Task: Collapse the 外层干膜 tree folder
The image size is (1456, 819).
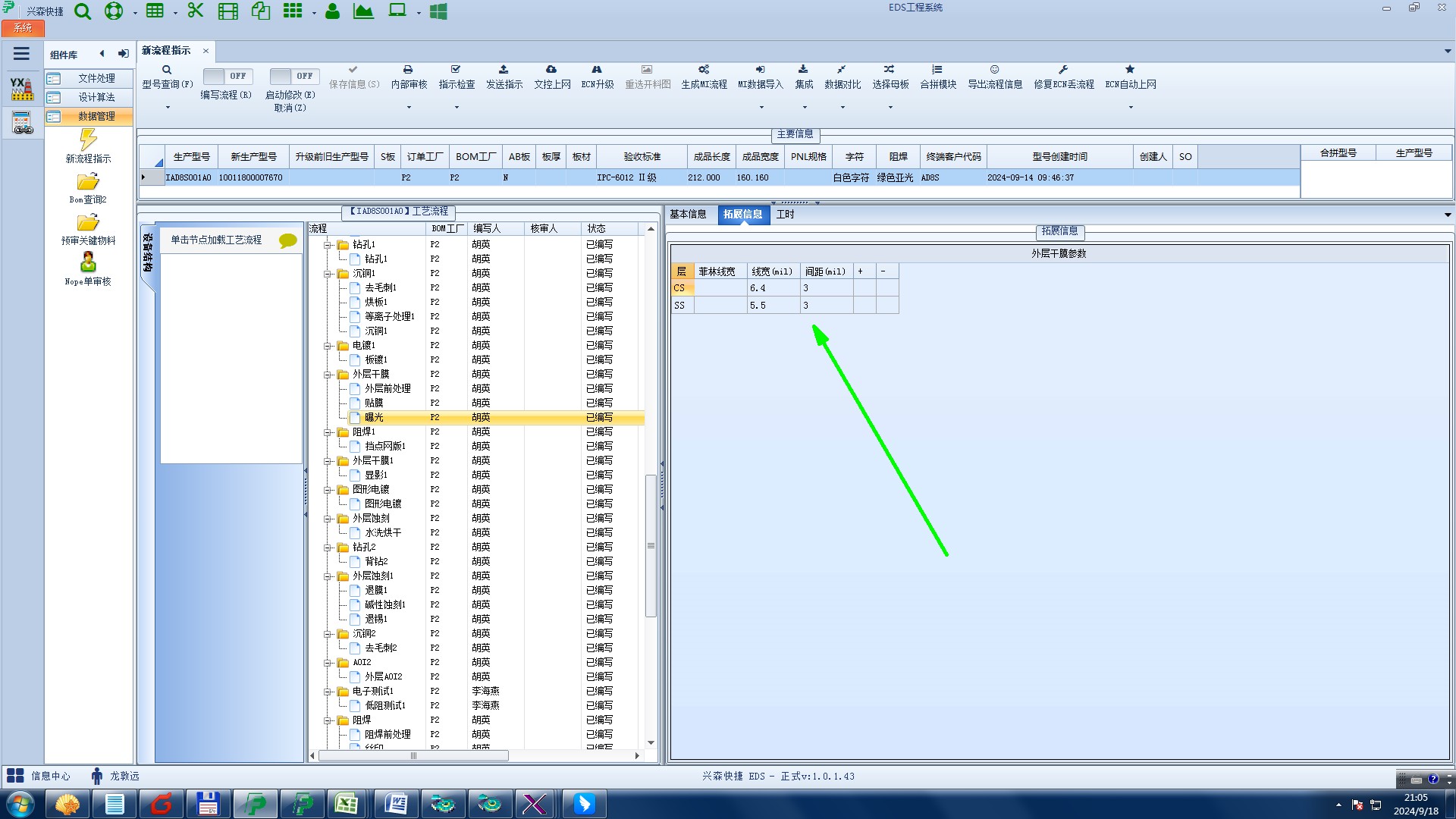Action: click(x=328, y=375)
